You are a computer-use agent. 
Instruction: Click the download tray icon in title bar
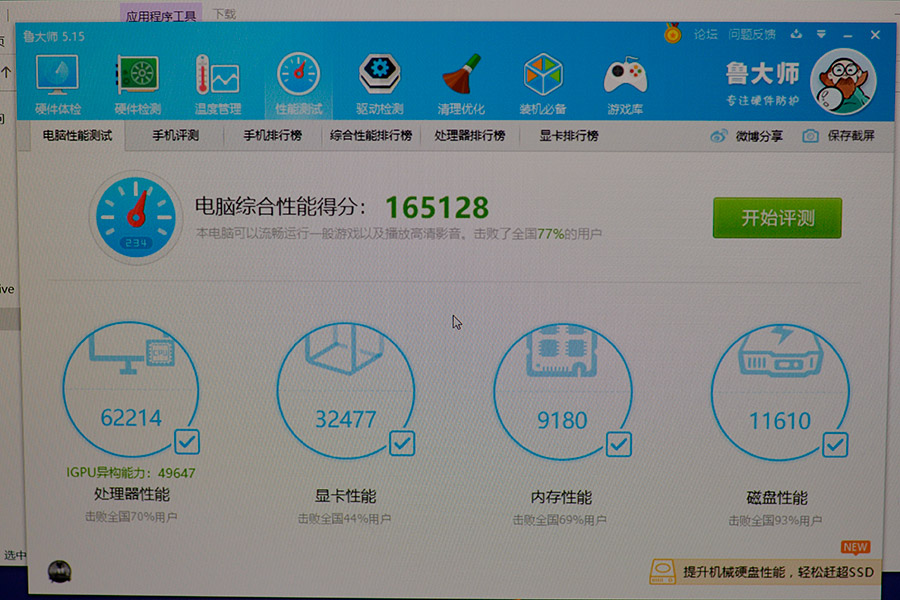796,34
